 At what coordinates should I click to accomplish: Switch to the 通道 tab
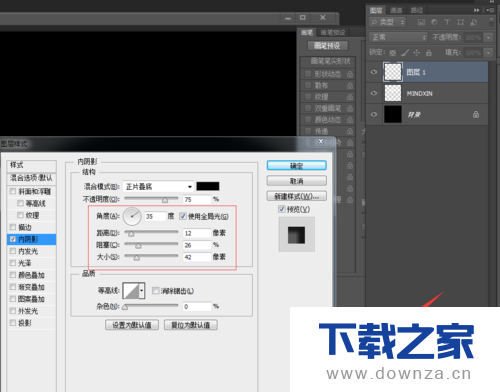(396, 10)
